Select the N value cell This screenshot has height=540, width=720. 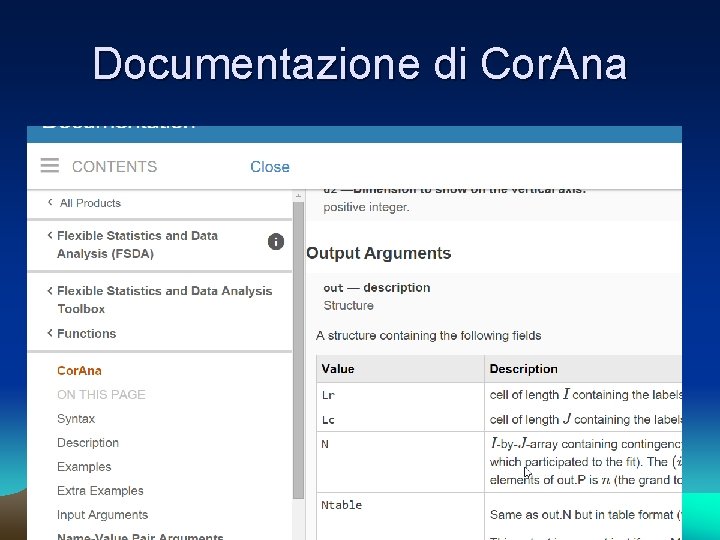pyautogui.click(x=400, y=462)
